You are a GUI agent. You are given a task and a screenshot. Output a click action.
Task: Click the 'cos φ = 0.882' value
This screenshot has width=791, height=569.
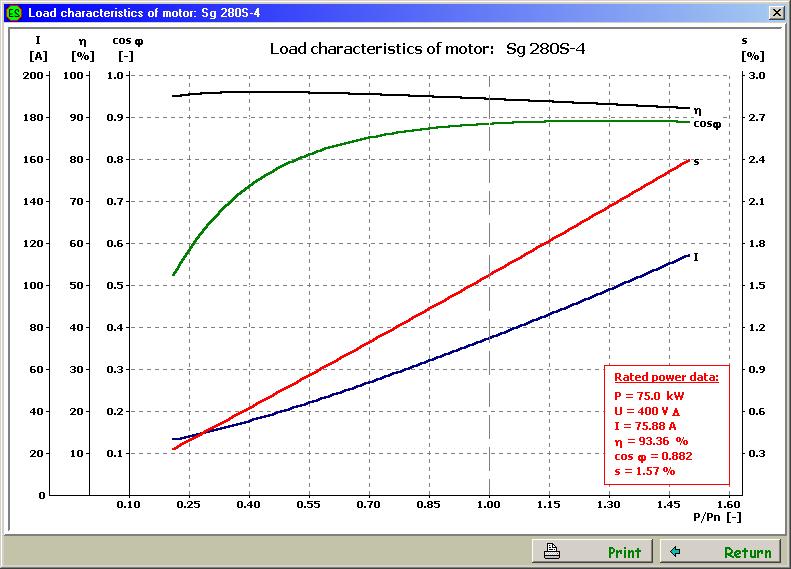pyautogui.click(x=653, y=456)
